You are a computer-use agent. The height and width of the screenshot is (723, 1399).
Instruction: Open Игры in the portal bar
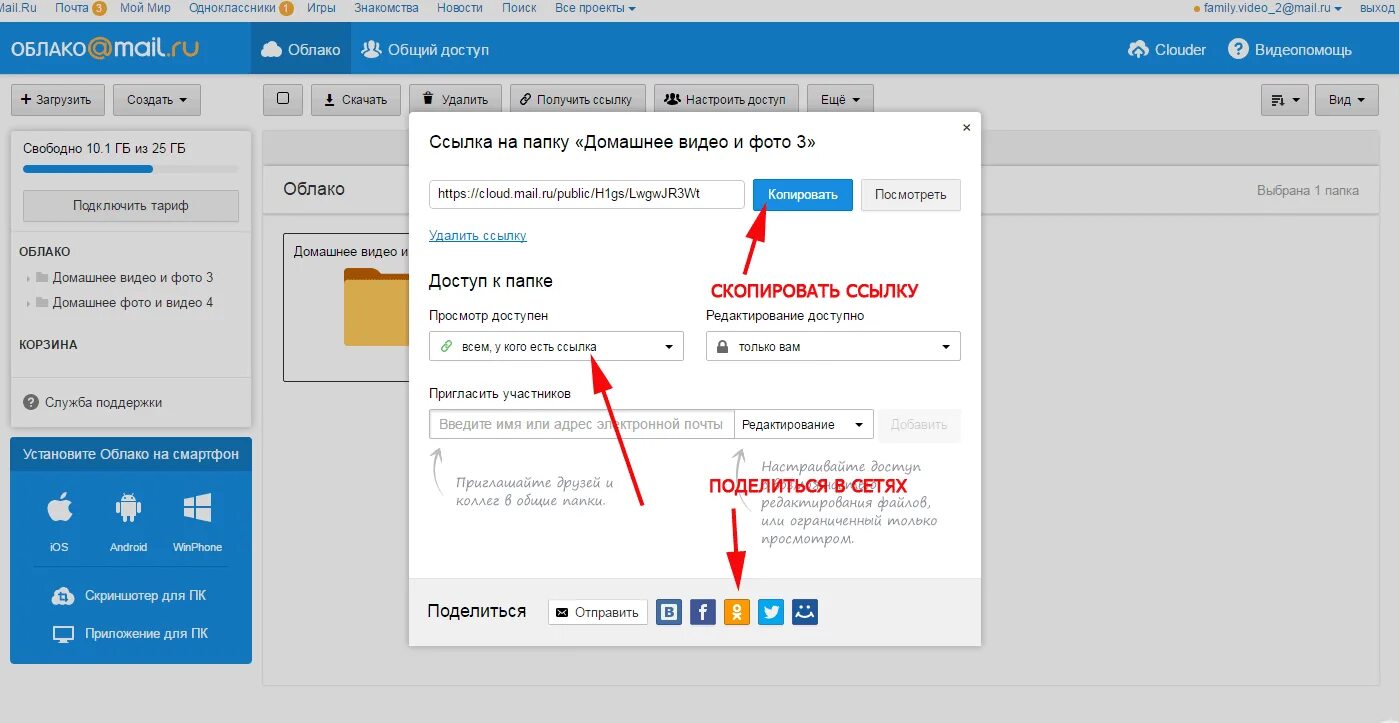(x=321, y=8)
